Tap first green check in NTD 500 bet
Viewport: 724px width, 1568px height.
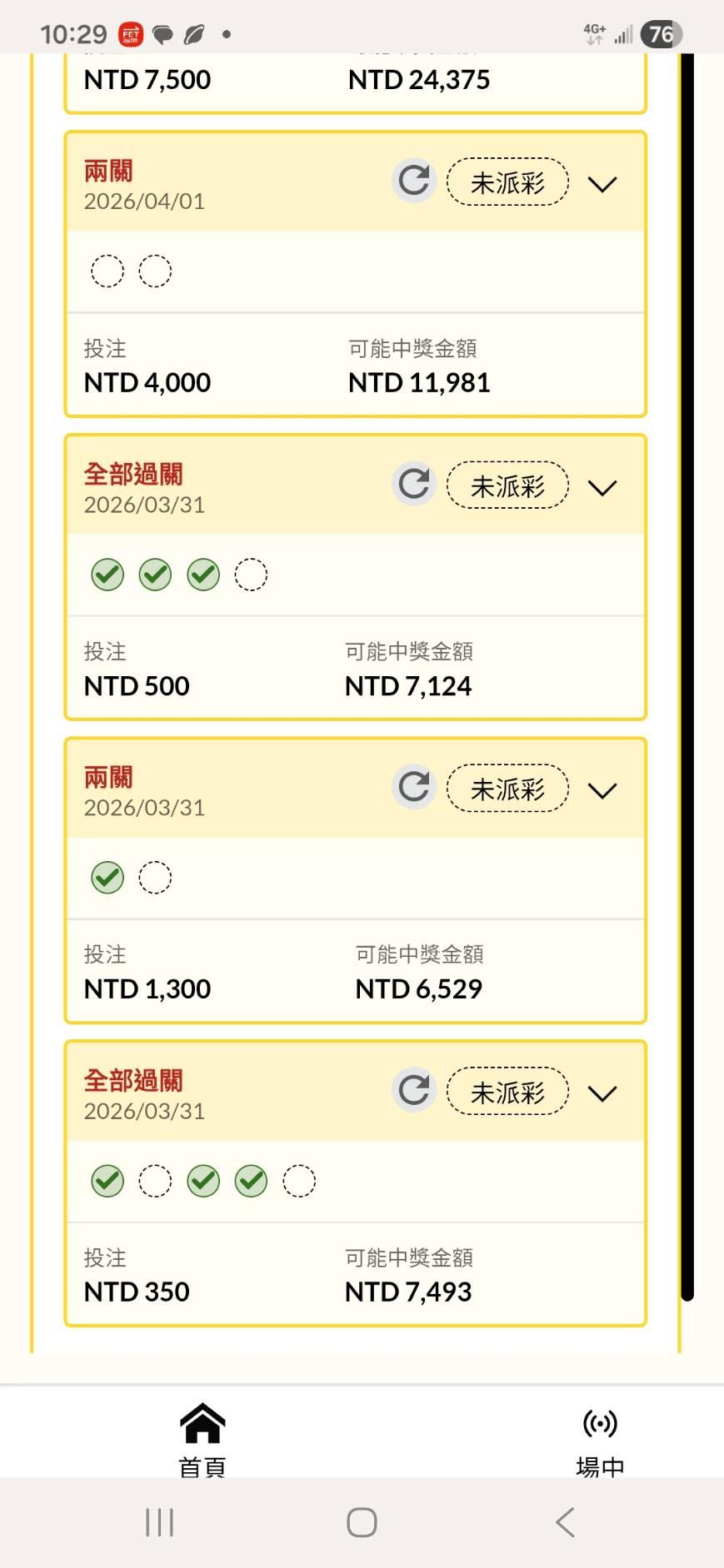coord(107,575)
